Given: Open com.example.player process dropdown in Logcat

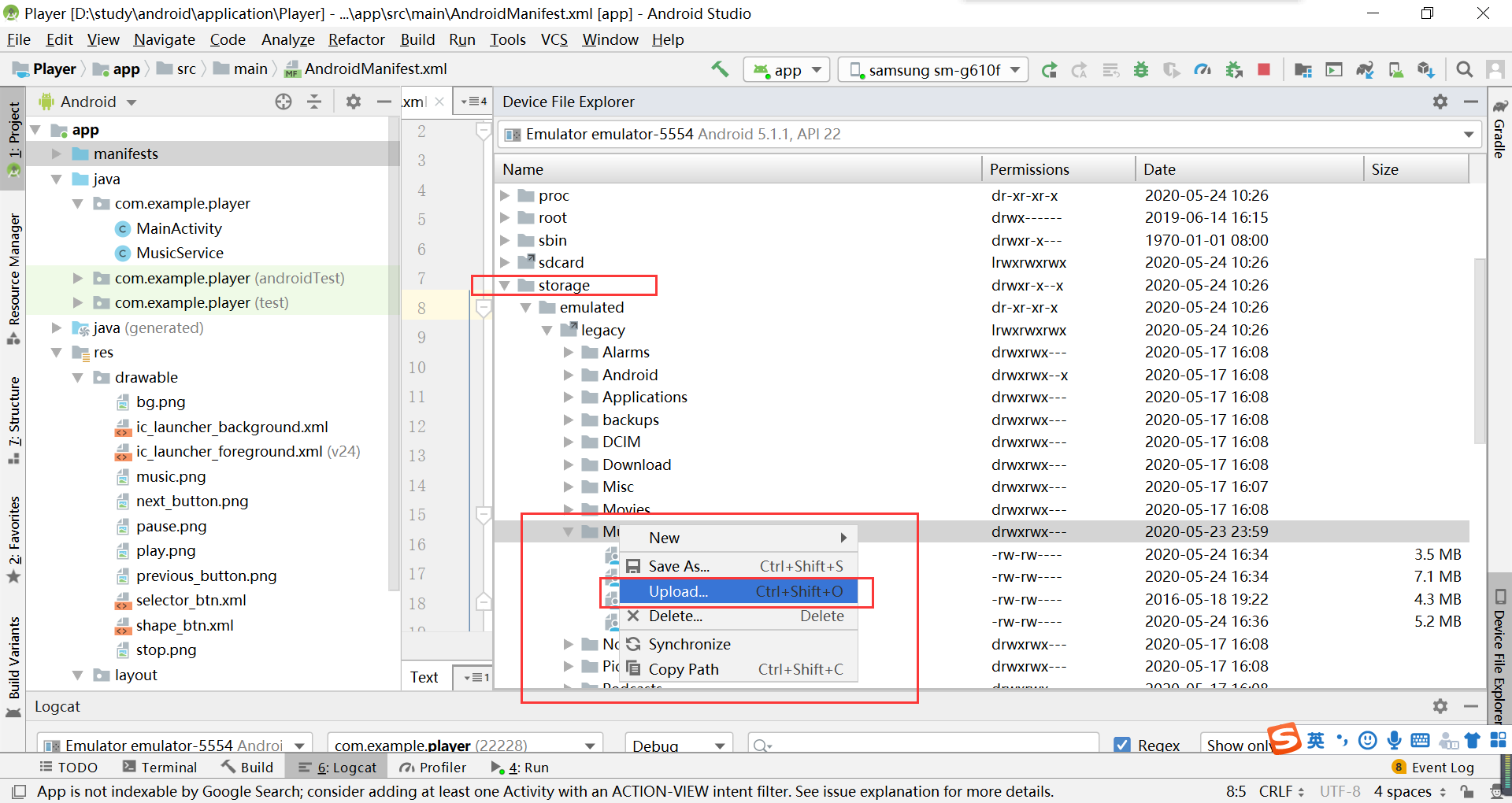Looking at the screenshot, I should click(465, 745).
